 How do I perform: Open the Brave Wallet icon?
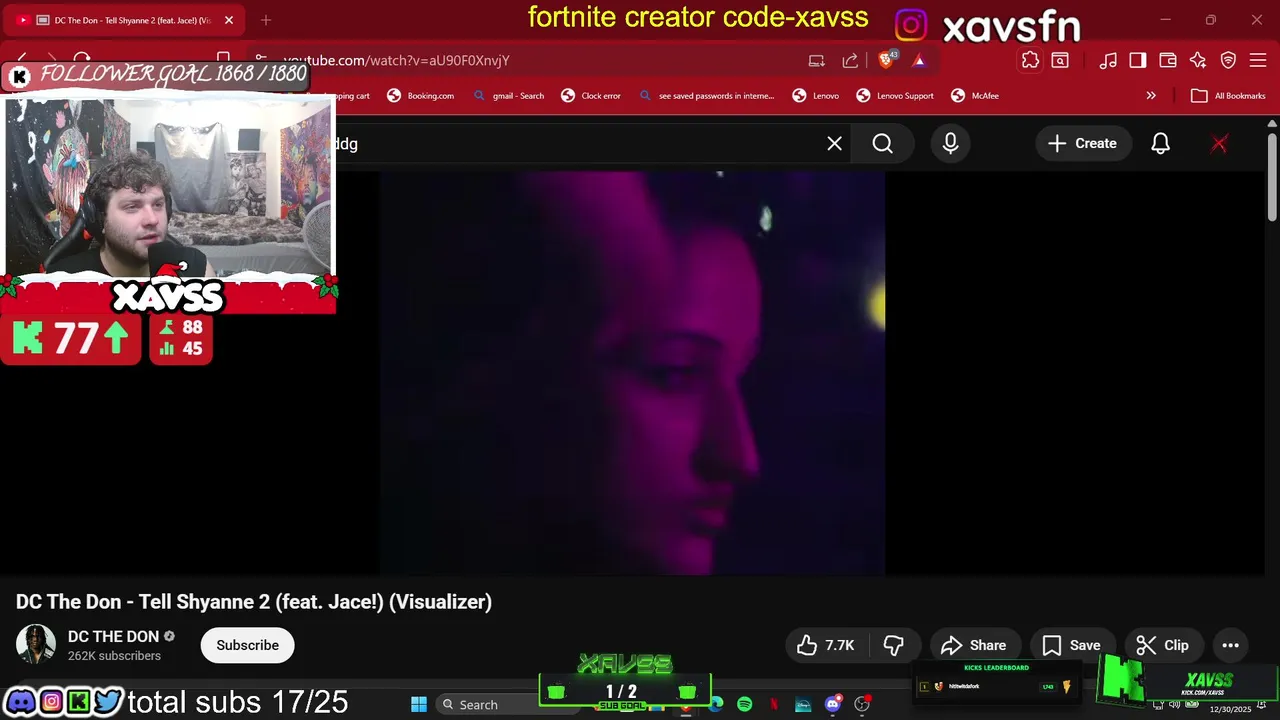(x=1167, y=61)
